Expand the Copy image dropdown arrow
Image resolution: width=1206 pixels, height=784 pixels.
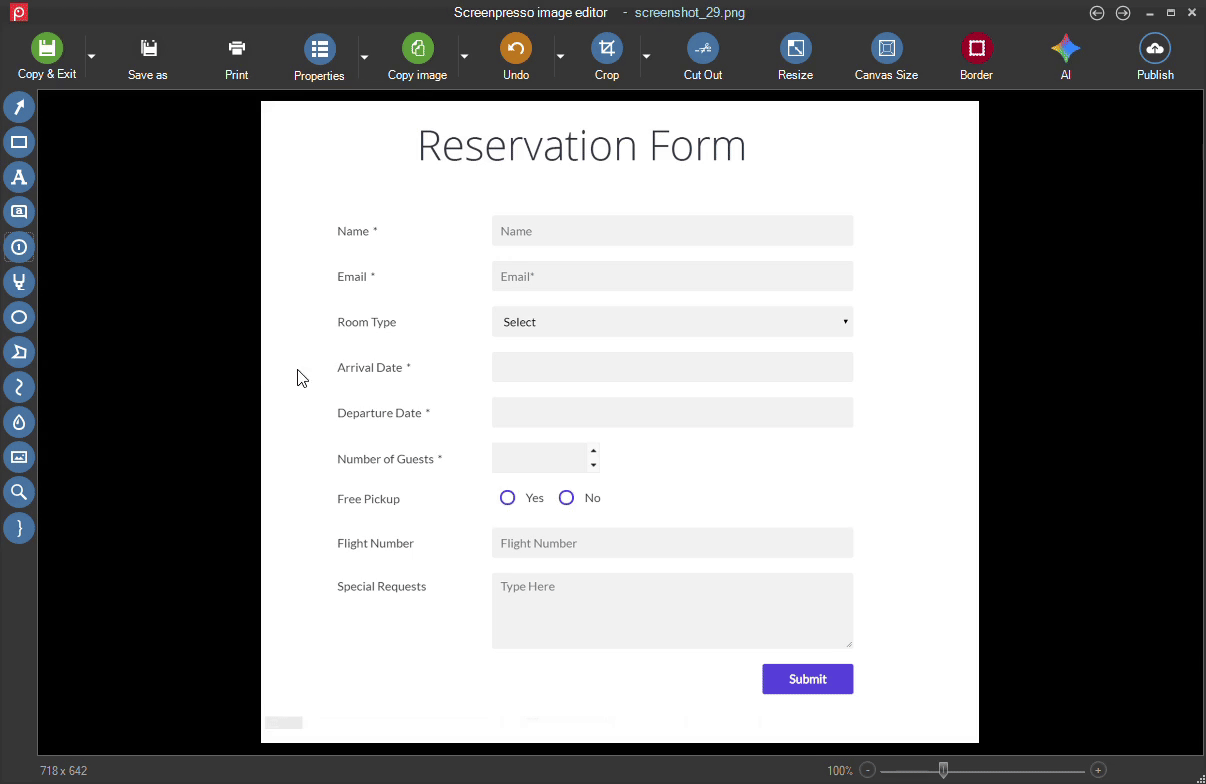click(464, 56)
